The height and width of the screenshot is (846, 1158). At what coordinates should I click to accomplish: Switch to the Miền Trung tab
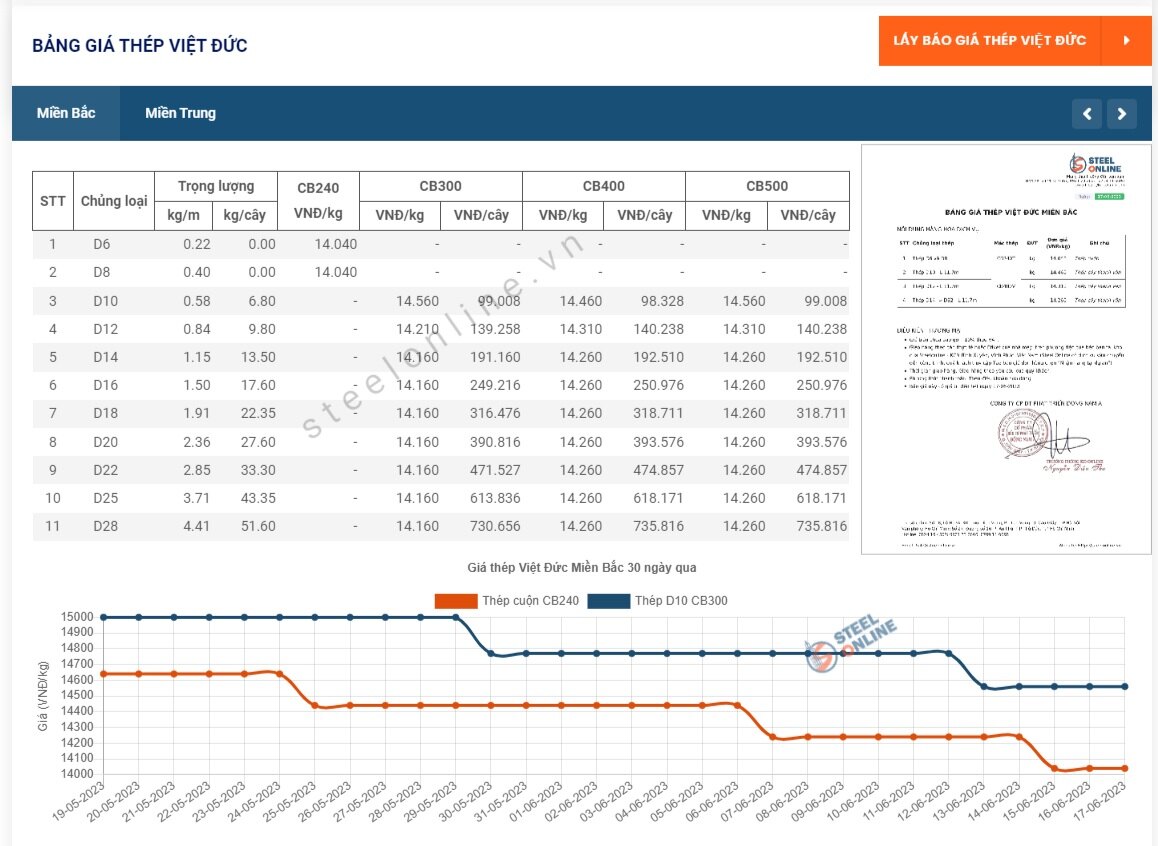180,113
